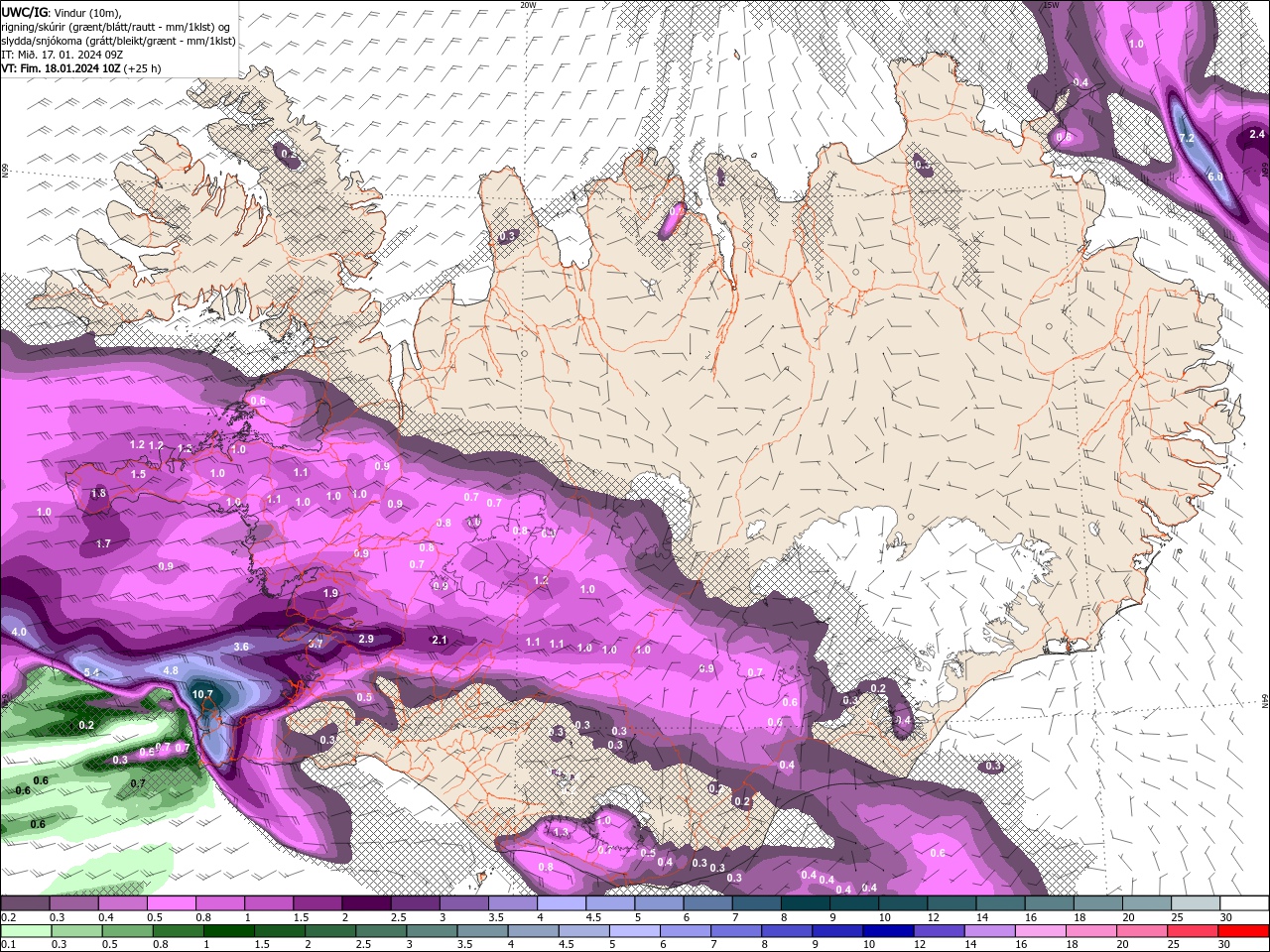Viewport: 1270px width, 952px height.
Task: Click upper legend swatch between 0.5 and 0.8
Action: pos(171,903)
